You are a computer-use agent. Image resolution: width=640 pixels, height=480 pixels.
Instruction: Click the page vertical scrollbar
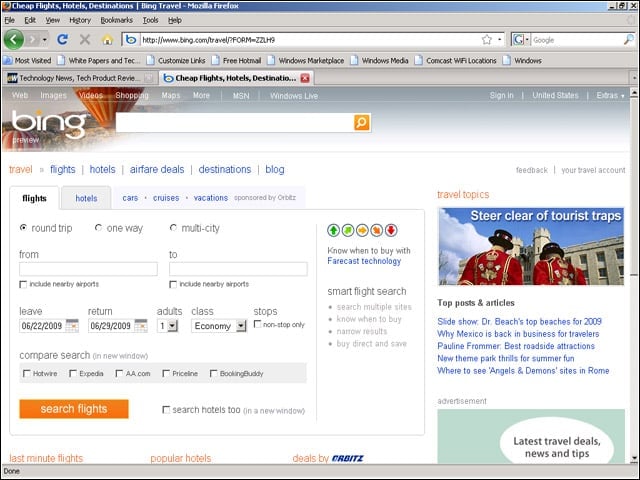(x=634, y=275)
